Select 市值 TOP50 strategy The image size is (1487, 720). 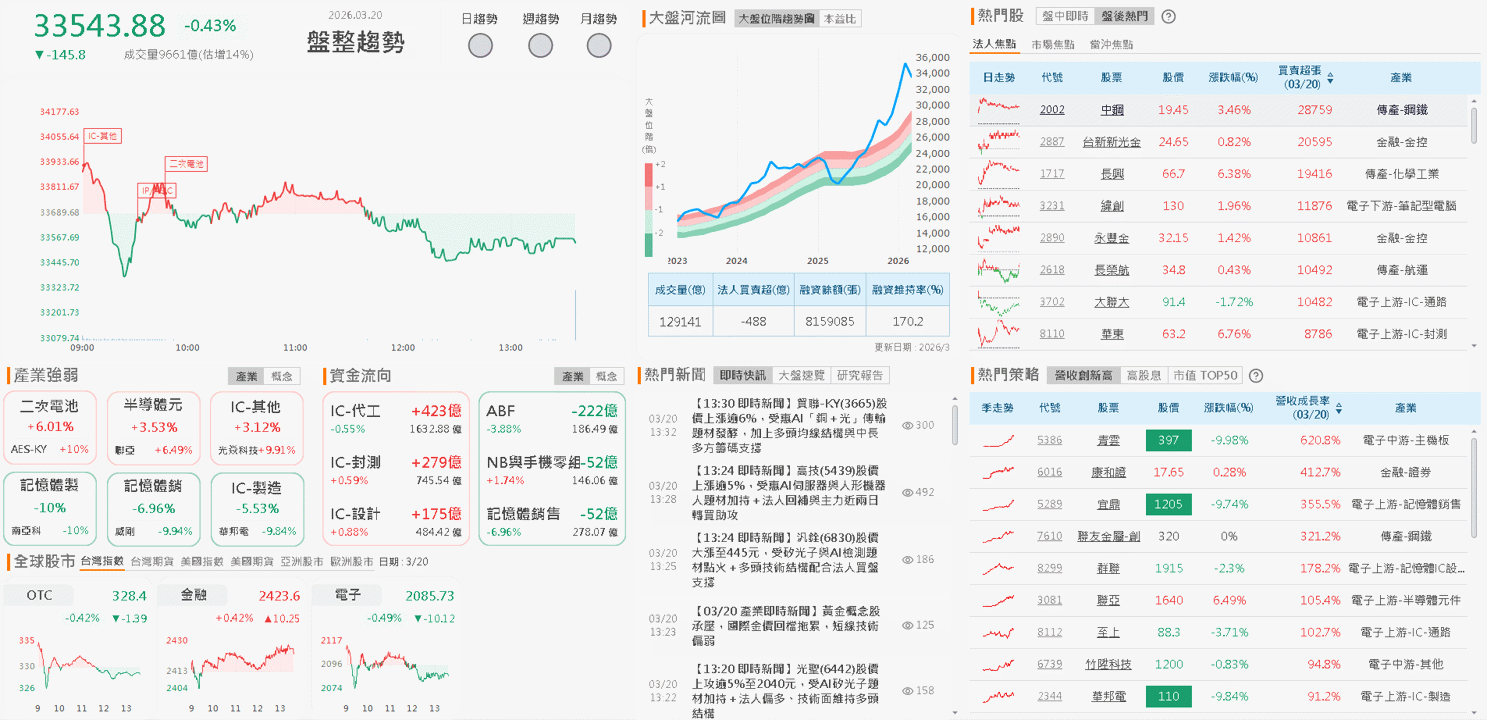pyautogui.click(x=1204, y=376)
